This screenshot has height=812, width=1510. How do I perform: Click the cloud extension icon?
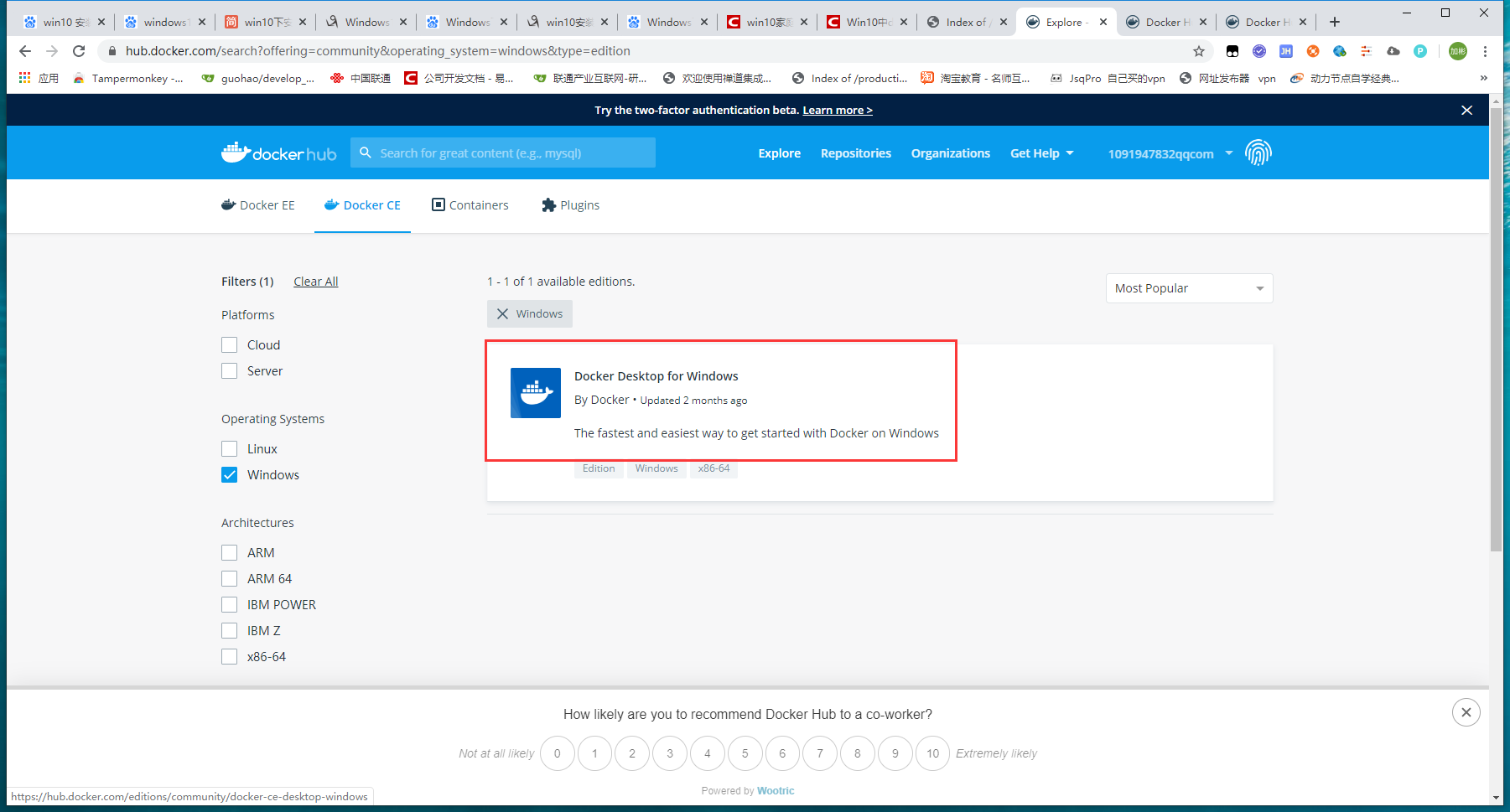1393,51
